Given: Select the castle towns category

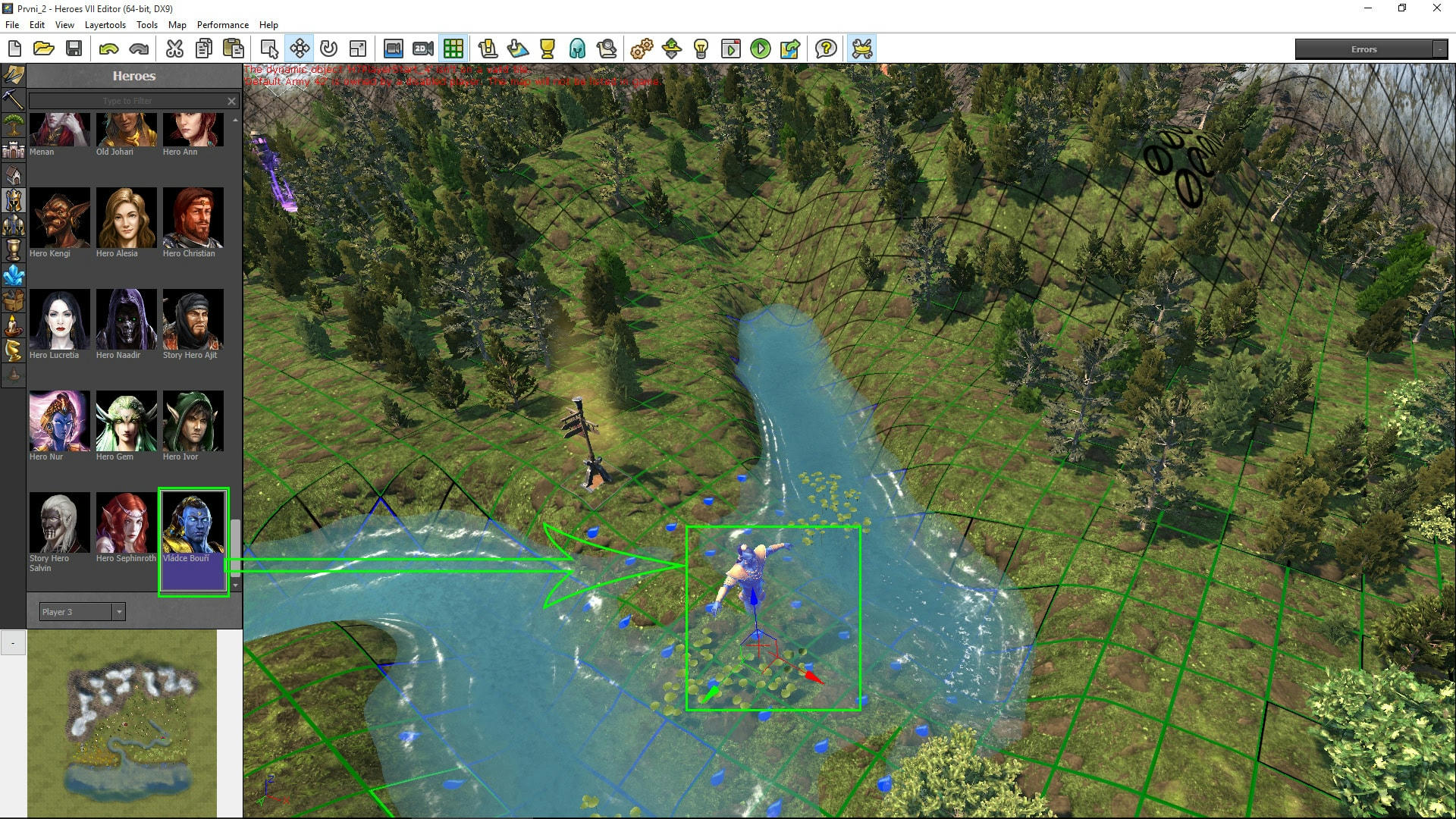Looking at the screenshot, I should coord(14,149).
